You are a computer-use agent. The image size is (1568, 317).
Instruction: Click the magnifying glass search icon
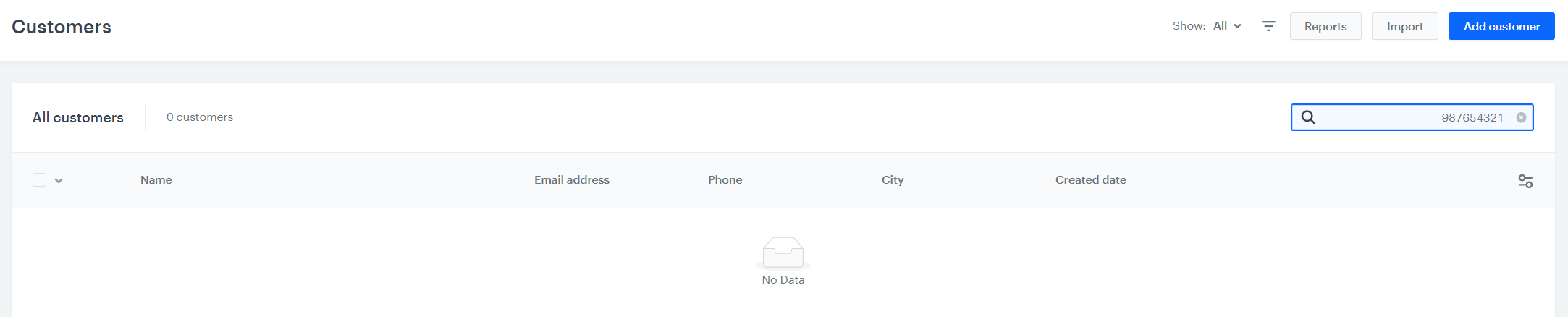tap(1308, 117)
